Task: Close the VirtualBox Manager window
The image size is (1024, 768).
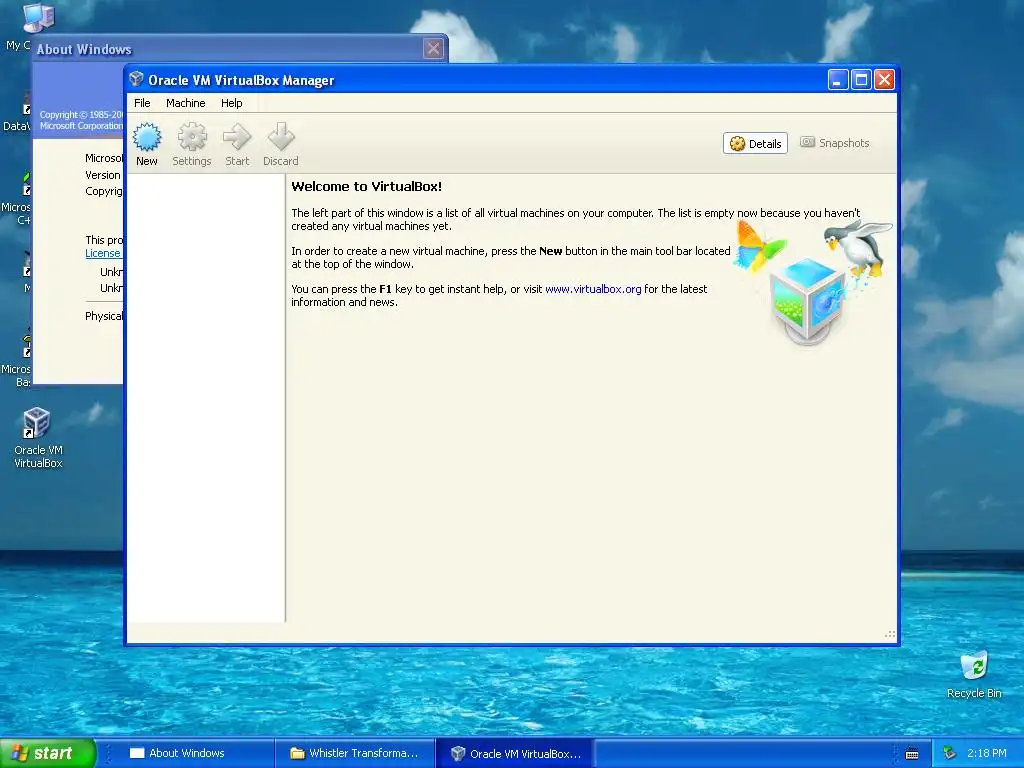Action: 884,80
